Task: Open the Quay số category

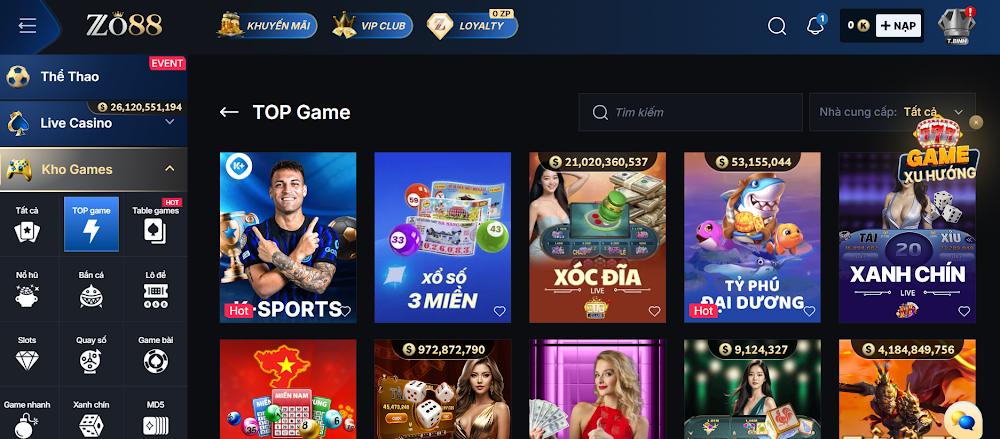Action: click(x=91, y=354)
